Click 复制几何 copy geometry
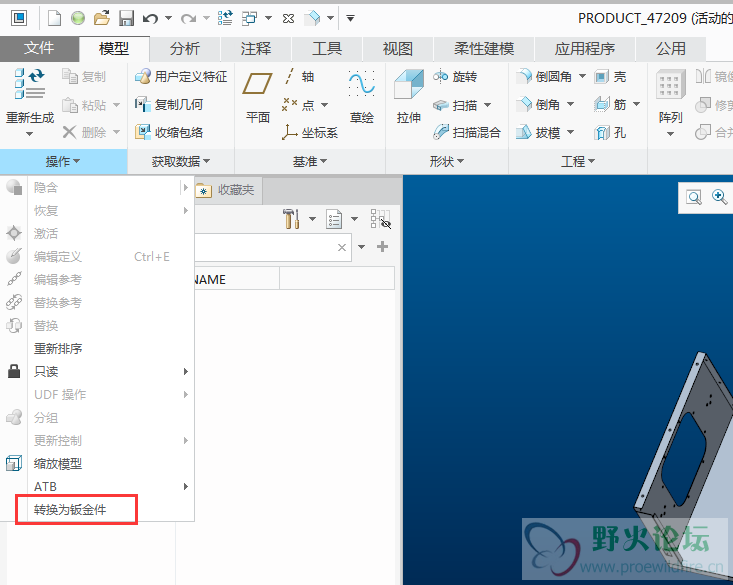 click(x=169, y=105)
